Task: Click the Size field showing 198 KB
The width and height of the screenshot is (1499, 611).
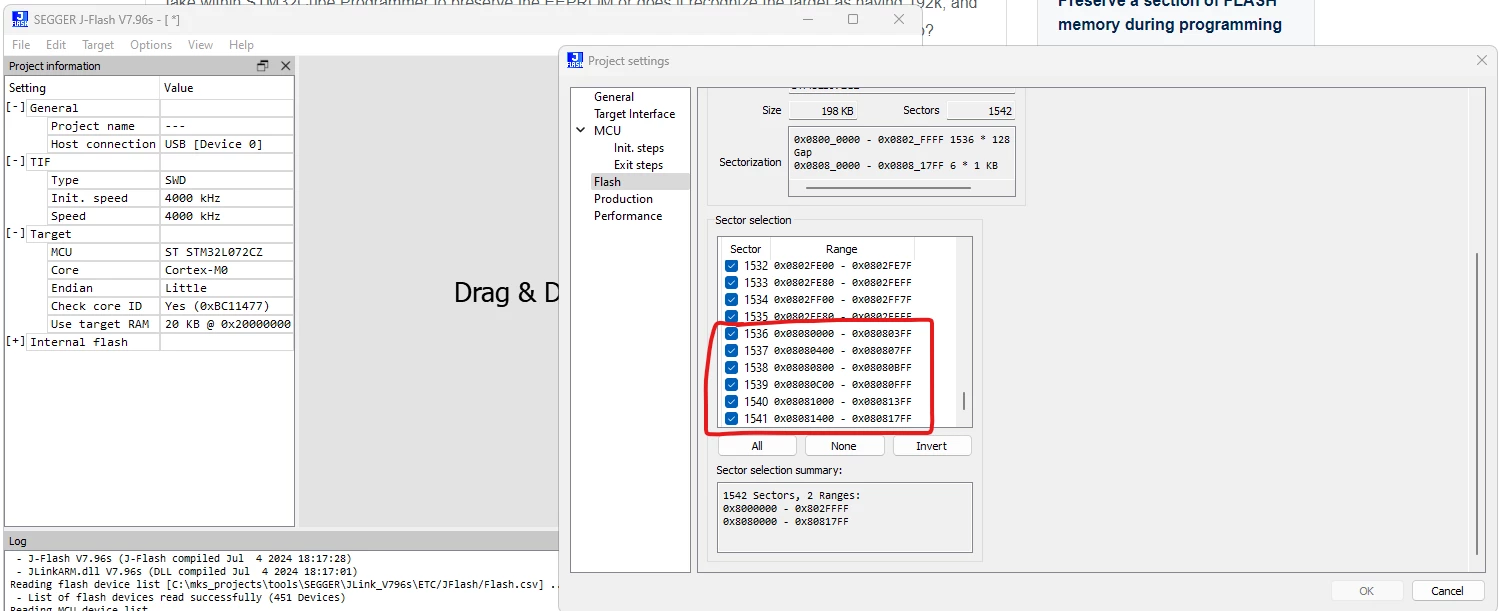Action: [x=823, y=111]
